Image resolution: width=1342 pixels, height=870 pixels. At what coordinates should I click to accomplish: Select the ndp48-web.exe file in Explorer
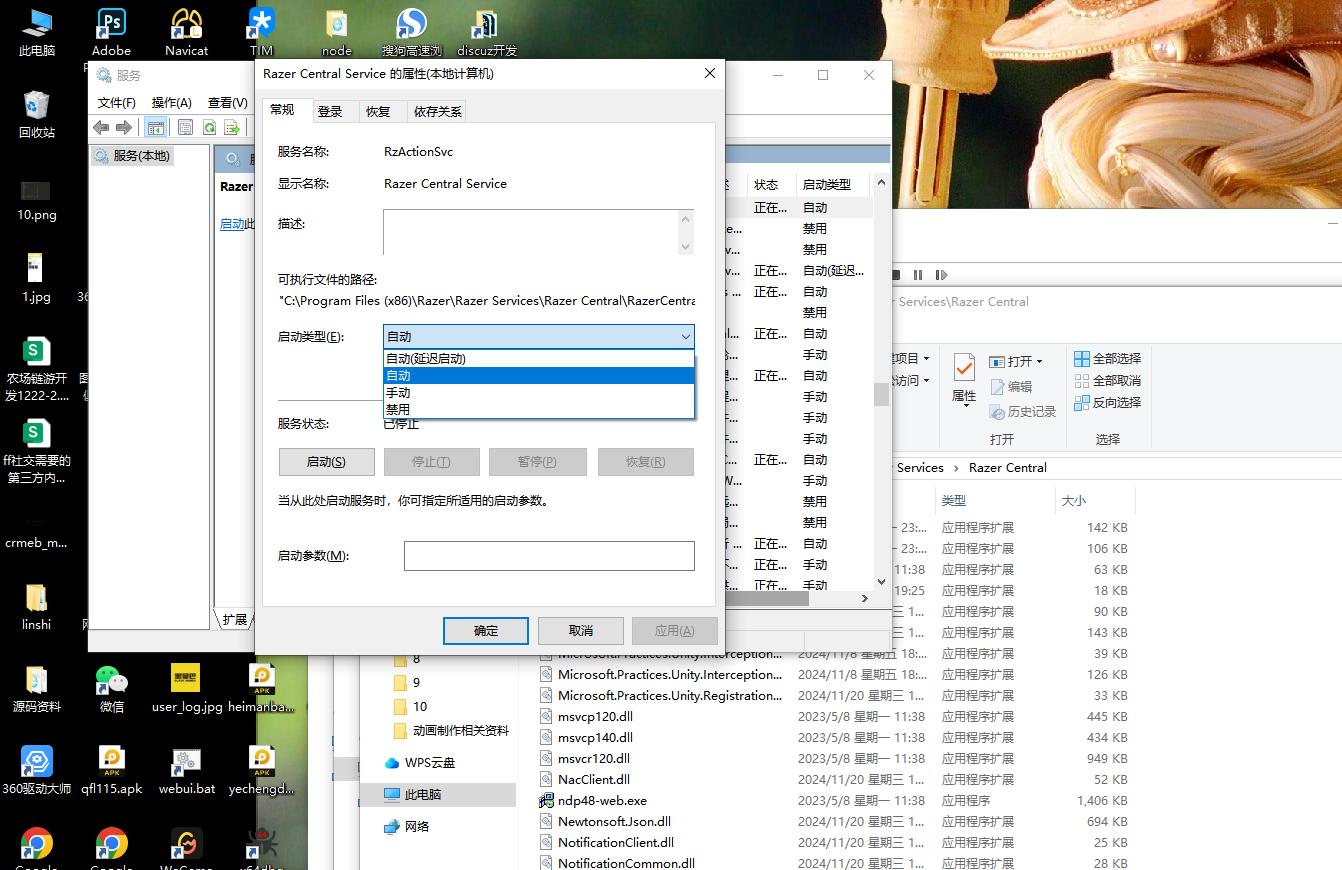pyautogui.click(x=593, y=801)
